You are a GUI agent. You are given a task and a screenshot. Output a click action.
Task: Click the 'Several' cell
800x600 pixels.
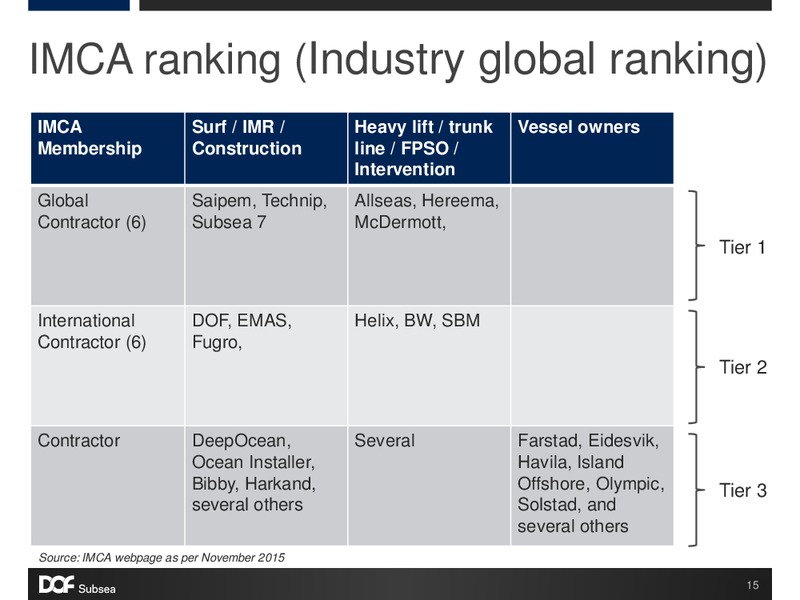point(429,486)
